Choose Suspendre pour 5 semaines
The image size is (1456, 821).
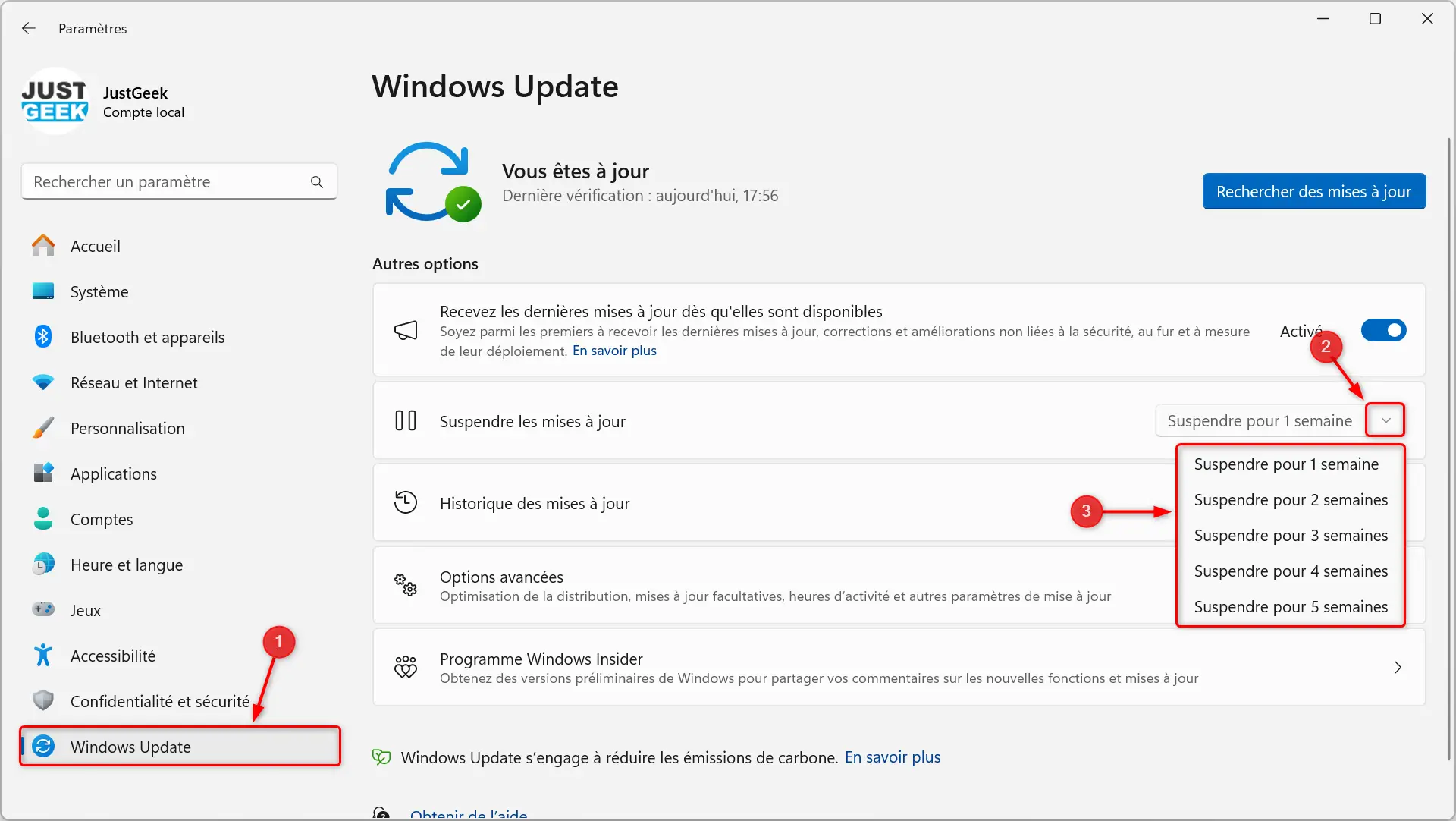pyautogui.click(x=1290, y=607)
